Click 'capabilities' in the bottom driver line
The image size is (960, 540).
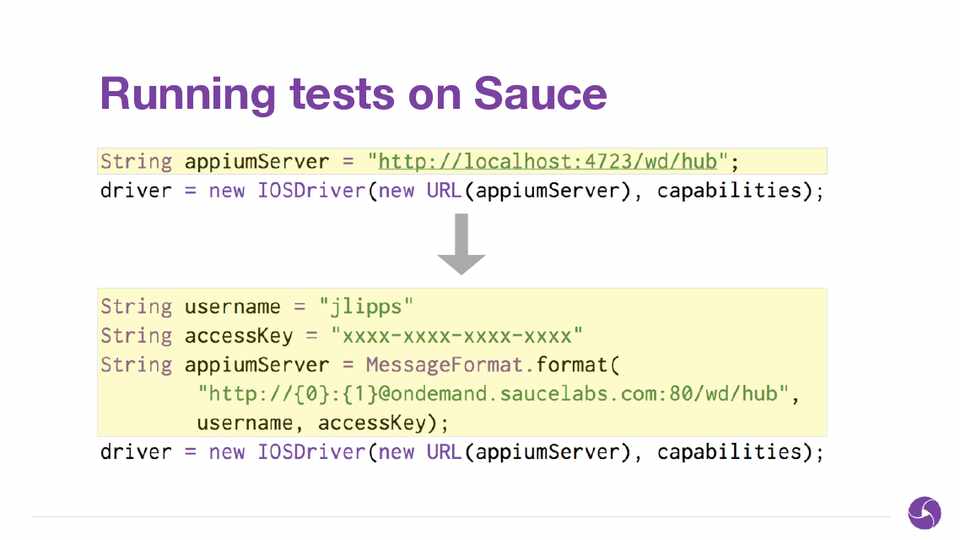click(x=730, y=452)
